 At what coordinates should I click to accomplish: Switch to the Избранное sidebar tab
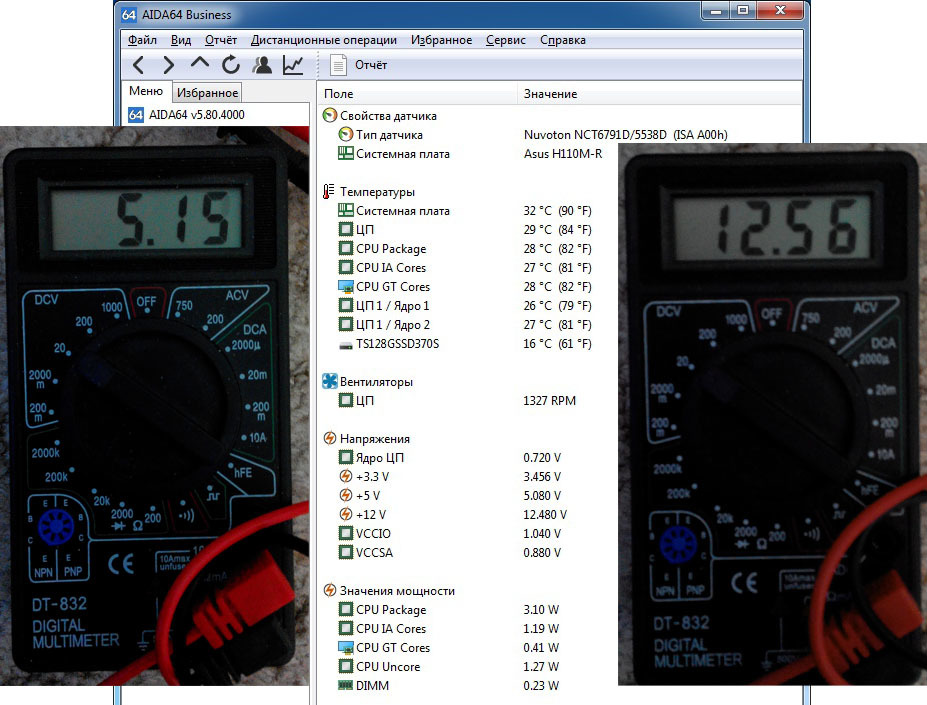click(208, 93)
